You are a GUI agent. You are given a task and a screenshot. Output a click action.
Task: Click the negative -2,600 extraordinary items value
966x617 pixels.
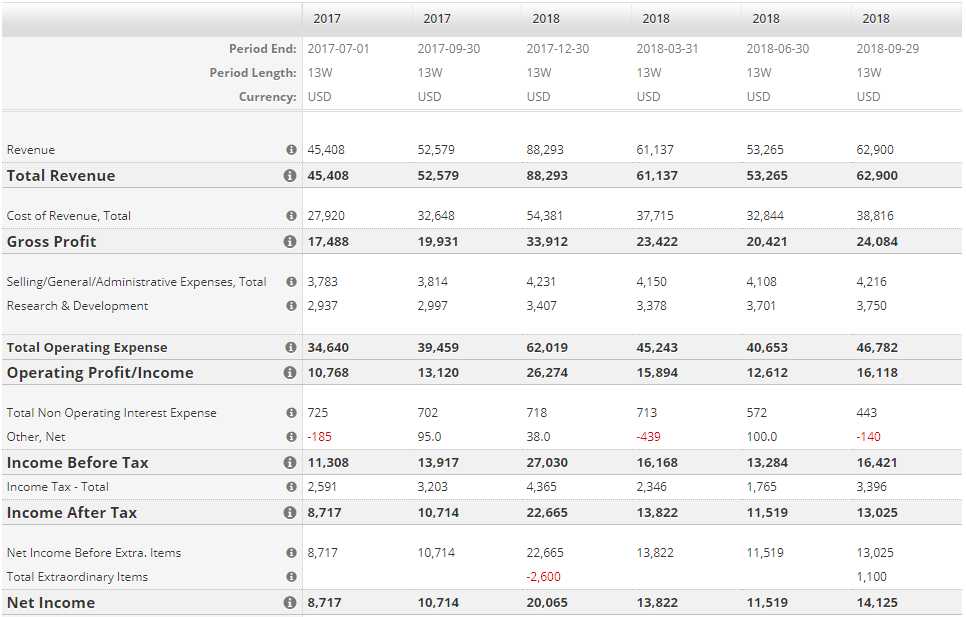click(x=544, y=577)
